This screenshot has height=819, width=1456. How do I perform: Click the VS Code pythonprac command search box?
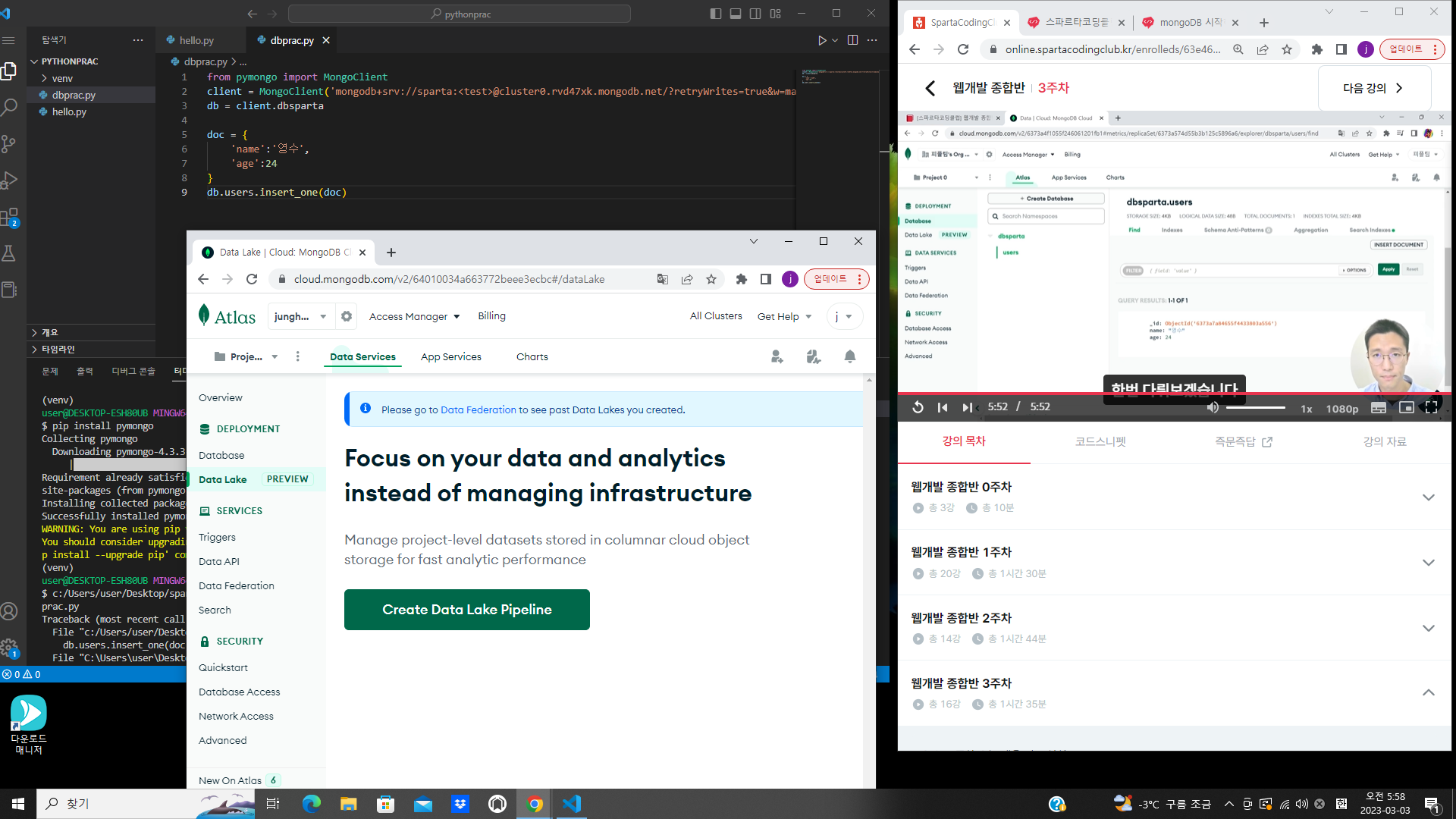(460, 14)
